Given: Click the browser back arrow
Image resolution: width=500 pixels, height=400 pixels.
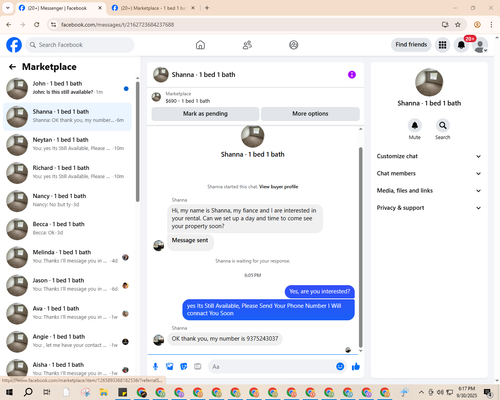Looking at the screenshot, I should [x=9, y=25].
